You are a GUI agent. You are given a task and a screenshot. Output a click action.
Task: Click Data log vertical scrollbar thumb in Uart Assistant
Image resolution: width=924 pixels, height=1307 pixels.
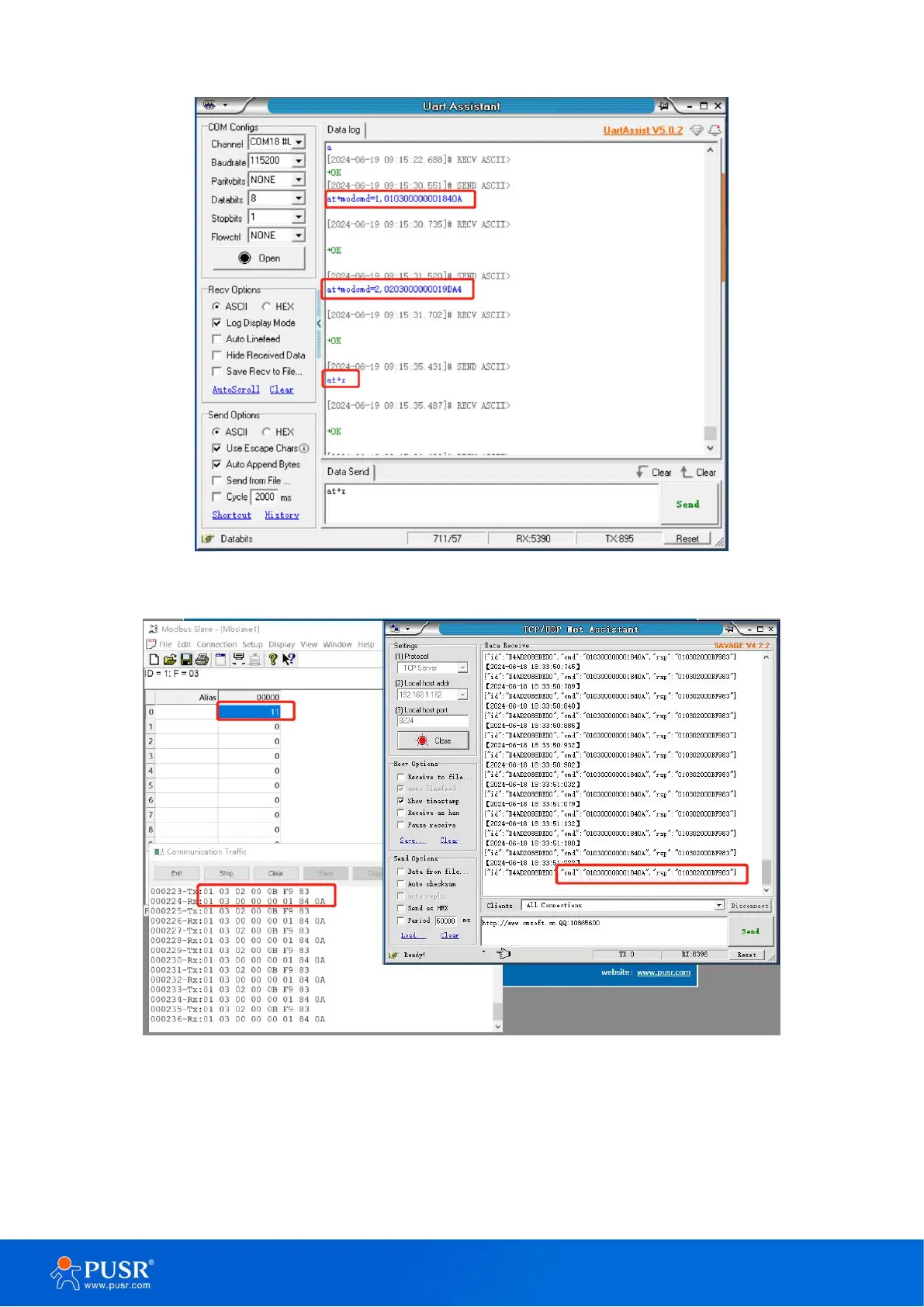point(710,433)
